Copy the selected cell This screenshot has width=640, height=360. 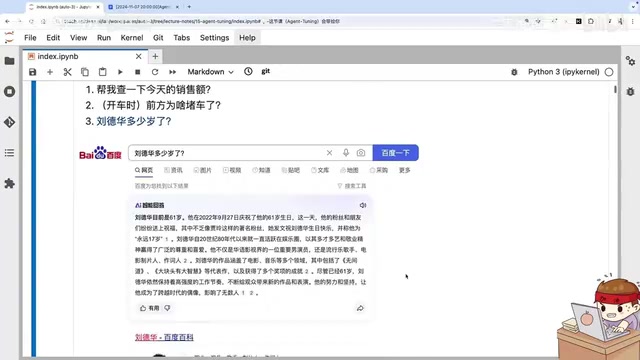(84, 72)
